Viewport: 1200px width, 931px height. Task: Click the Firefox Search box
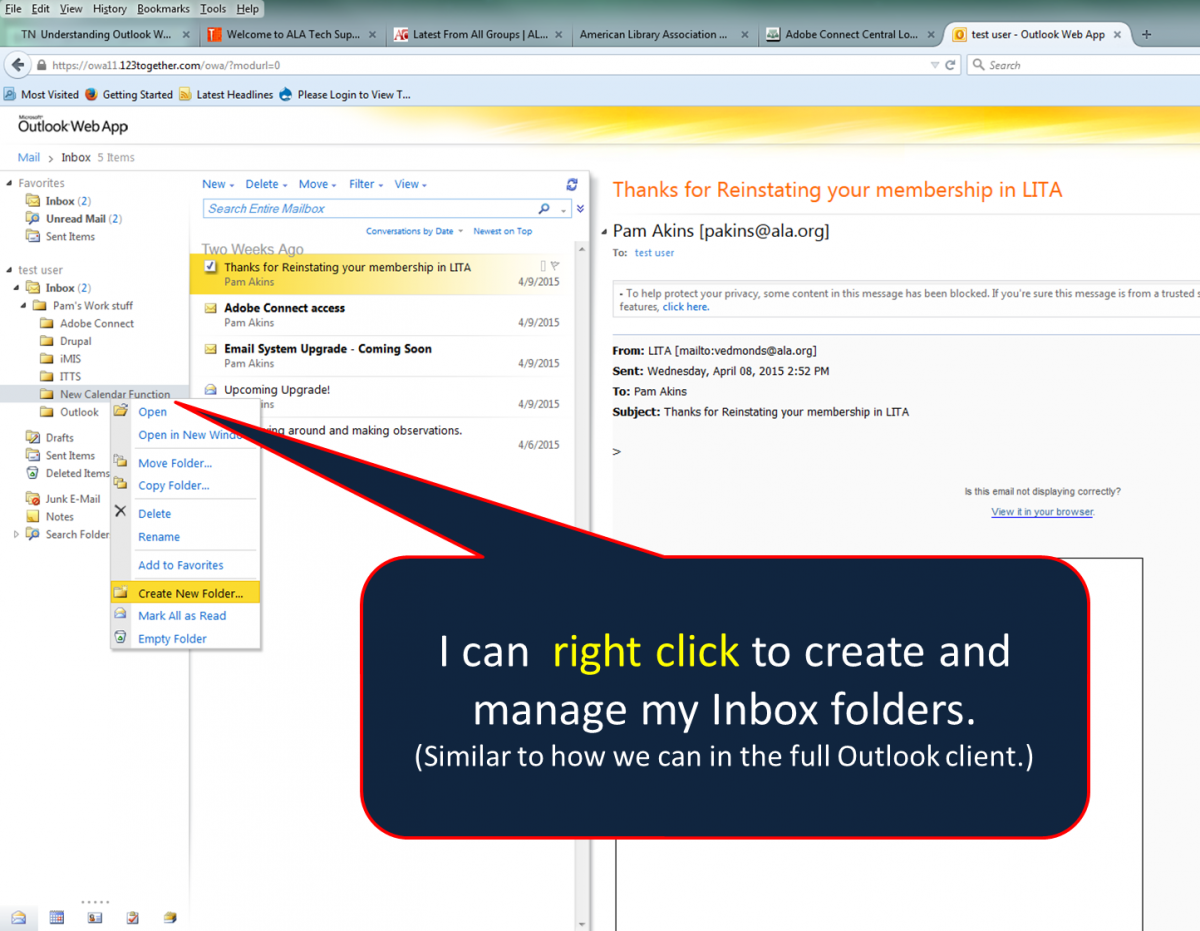point(1085,65)
